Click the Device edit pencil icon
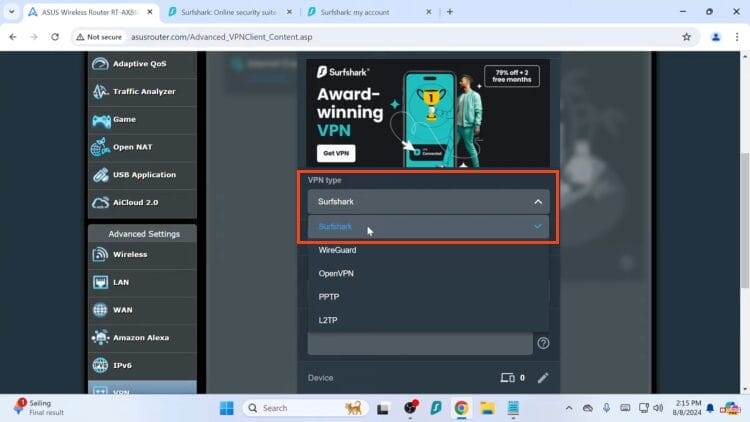The image size is (750, 422). [542, 378]
